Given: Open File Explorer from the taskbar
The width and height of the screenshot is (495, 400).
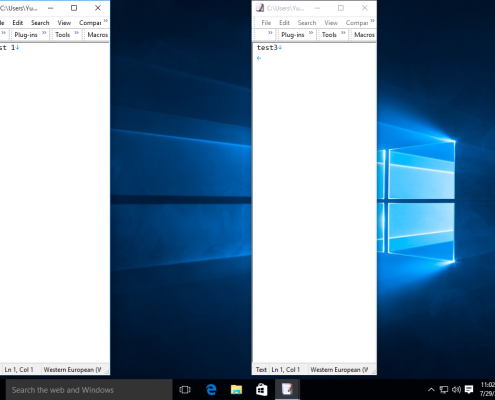Looking at the screenshot, I should (236, 389).
